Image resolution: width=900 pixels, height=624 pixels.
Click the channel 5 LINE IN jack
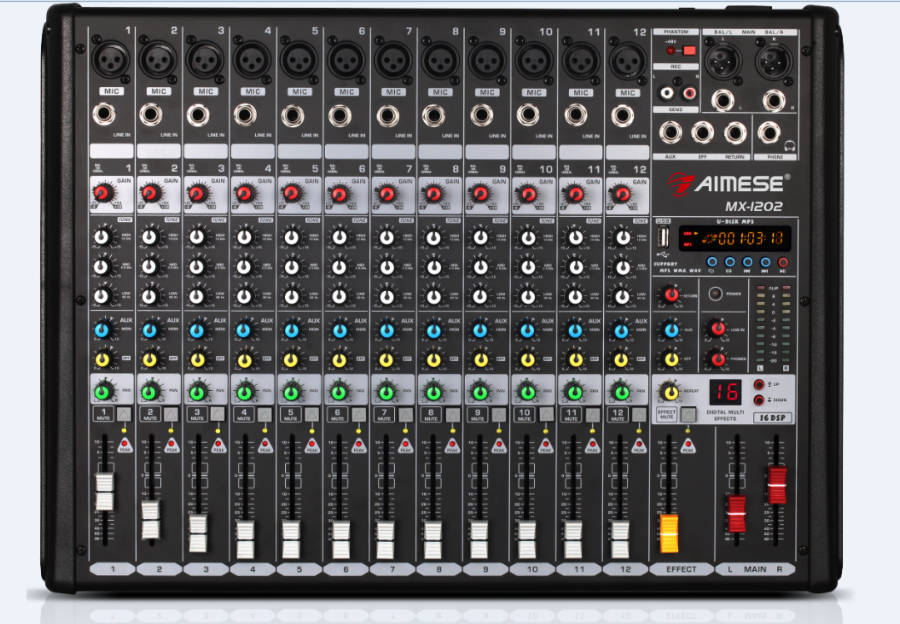[x=292, y=115]
